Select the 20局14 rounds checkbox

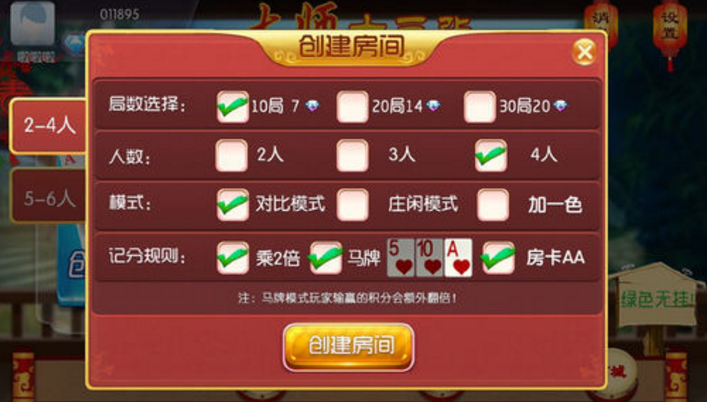coord(353,107)
